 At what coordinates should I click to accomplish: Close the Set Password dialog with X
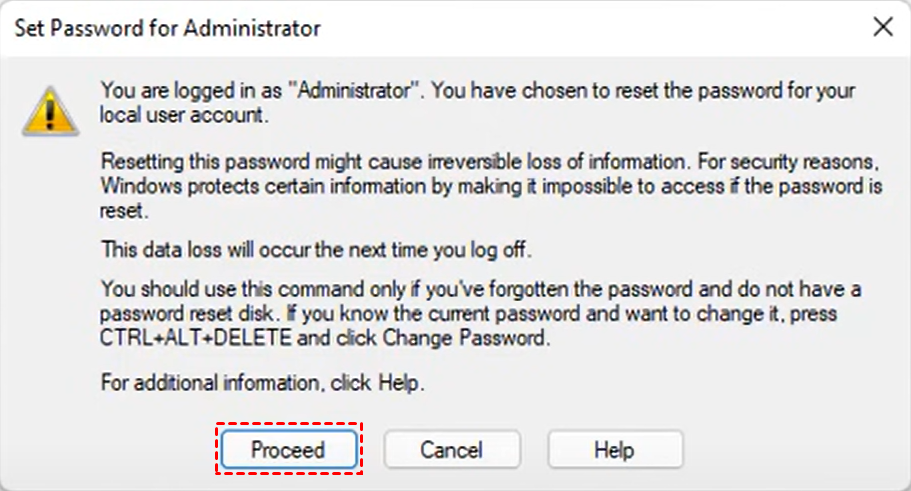(x=883, y=27)
